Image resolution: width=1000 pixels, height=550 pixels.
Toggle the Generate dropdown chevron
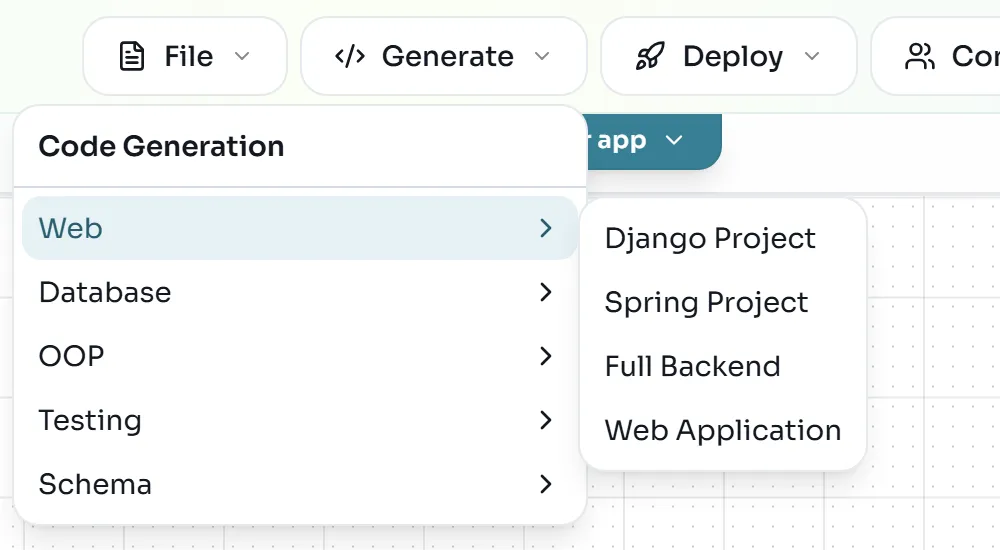coord(542,56)
